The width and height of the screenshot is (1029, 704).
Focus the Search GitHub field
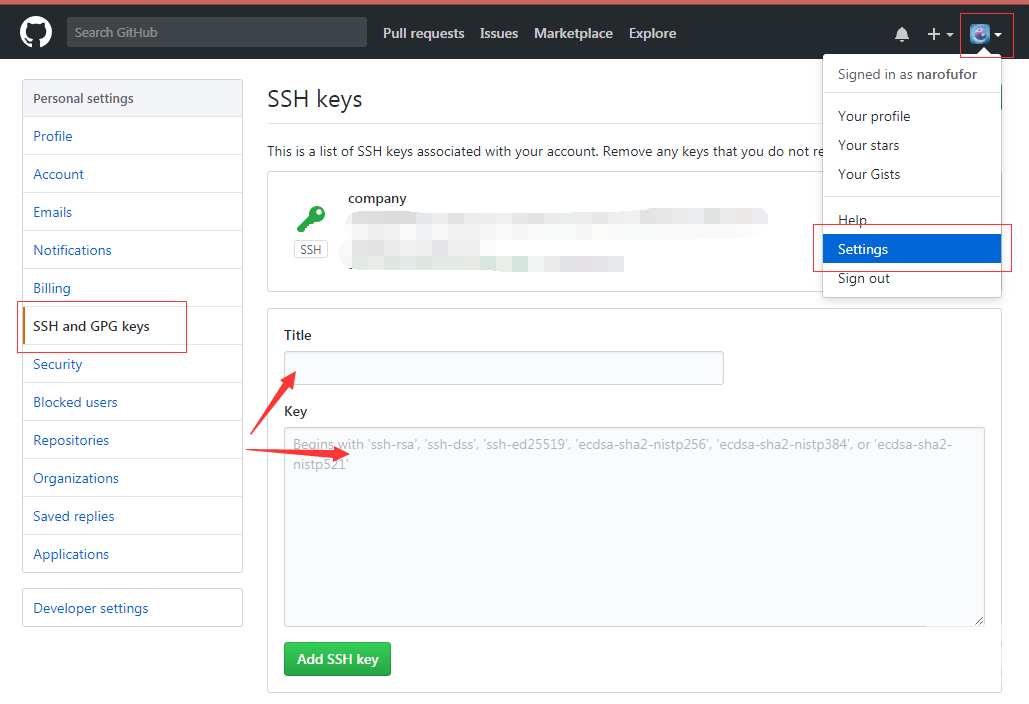point(217,32)
